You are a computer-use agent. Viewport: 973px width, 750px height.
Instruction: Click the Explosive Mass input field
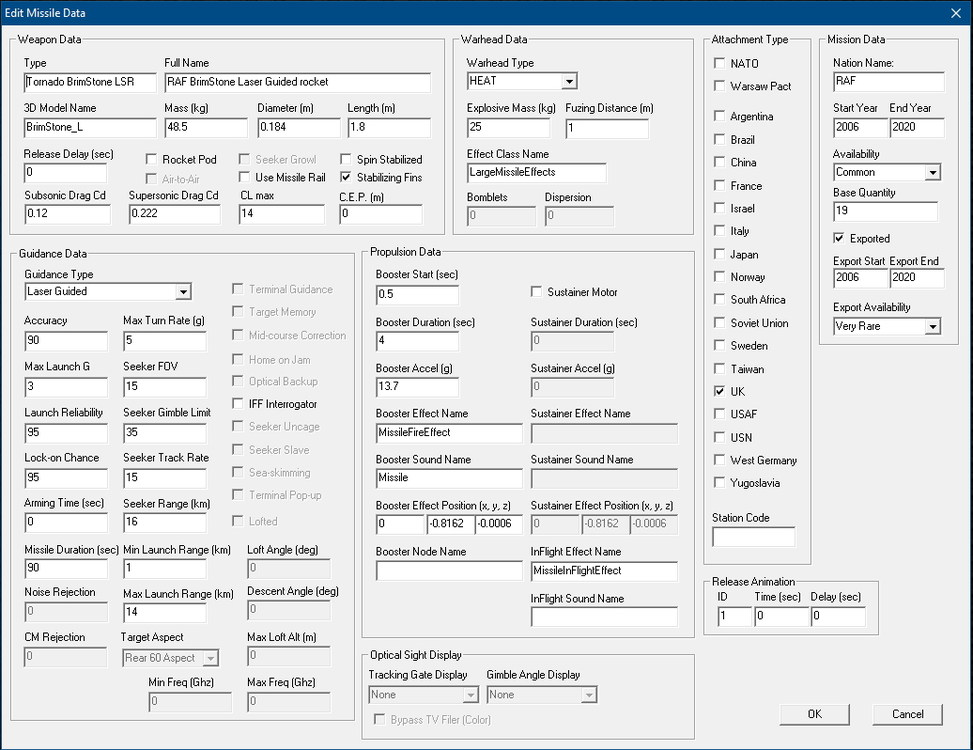(508, 127)
